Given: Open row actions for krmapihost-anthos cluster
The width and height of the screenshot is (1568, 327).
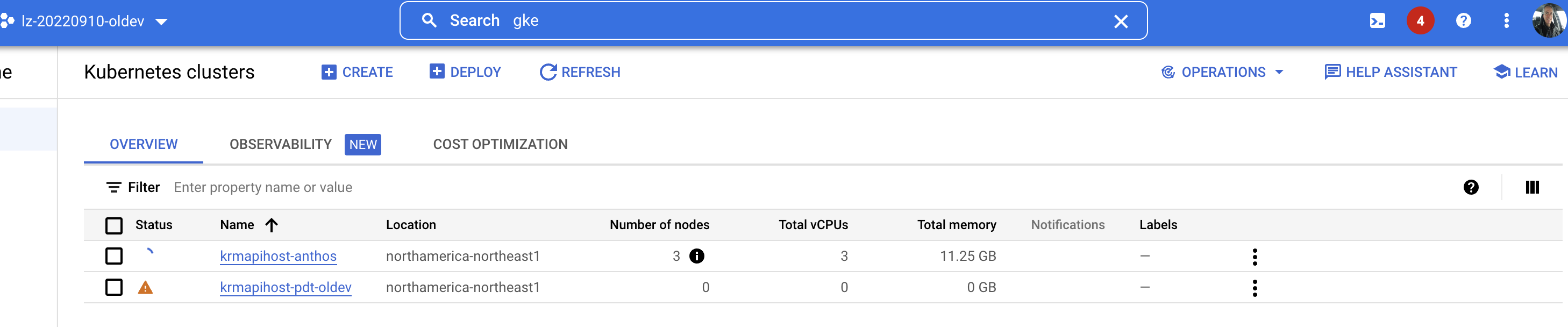Looking at the screenshot, I should [x=1255, y=257].
